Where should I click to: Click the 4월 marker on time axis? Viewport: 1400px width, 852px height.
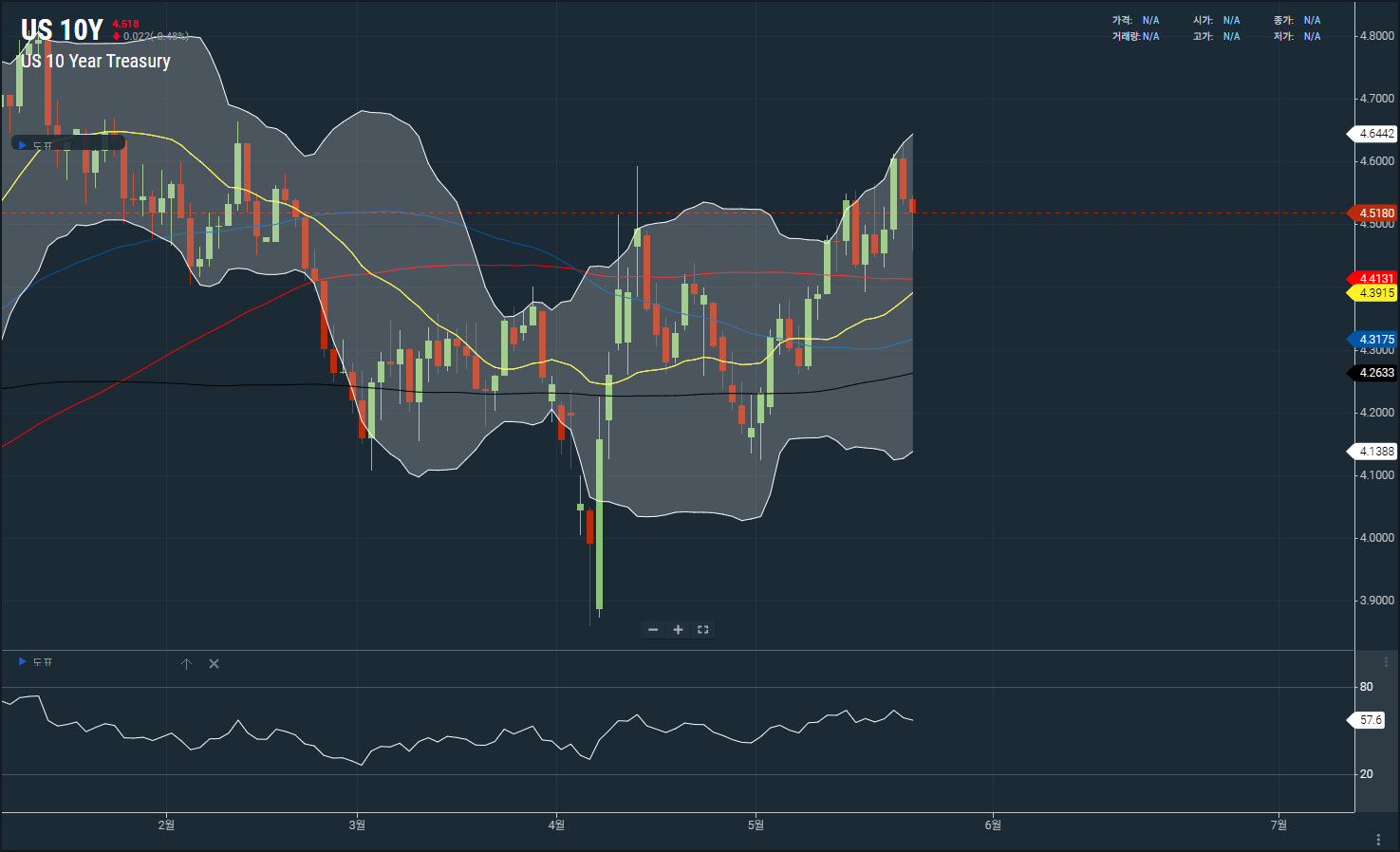pos(556,825)
